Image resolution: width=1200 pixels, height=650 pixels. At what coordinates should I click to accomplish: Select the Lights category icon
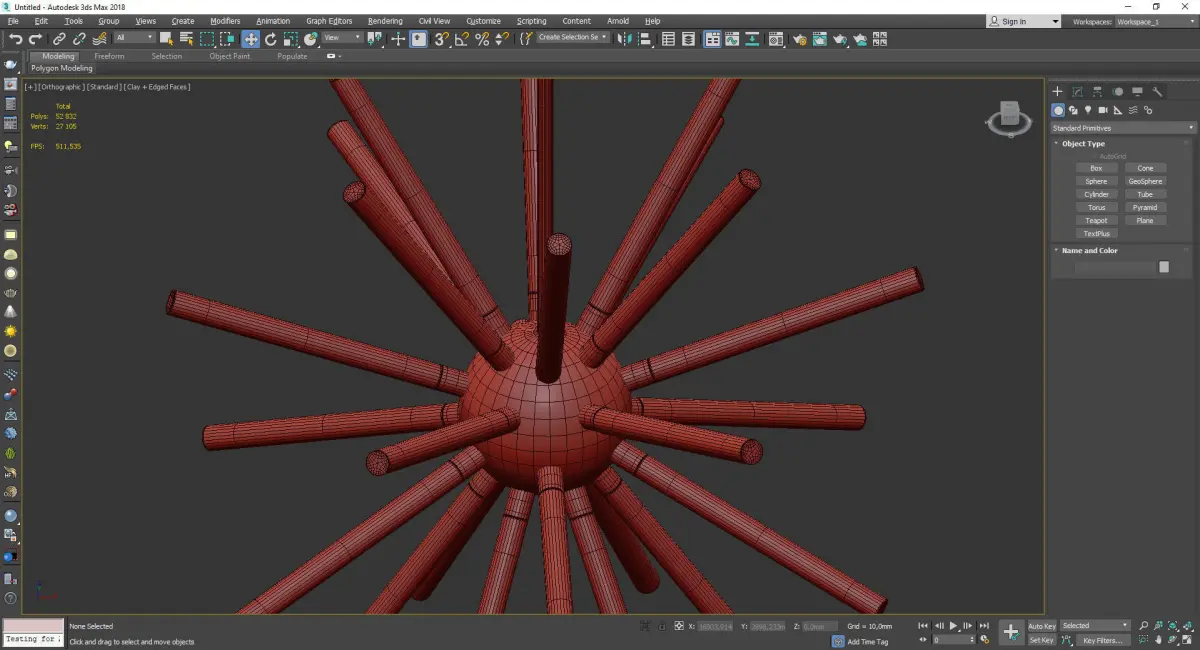pyautogui.click(x=1088, y=110)
